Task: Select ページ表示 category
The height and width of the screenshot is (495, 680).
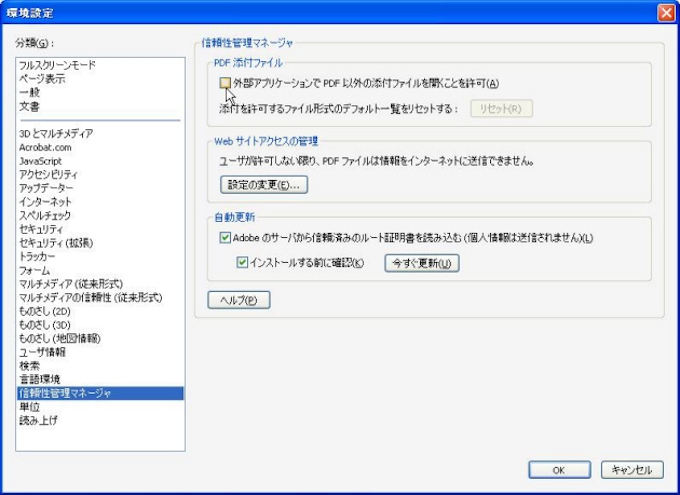Action: 42,79
